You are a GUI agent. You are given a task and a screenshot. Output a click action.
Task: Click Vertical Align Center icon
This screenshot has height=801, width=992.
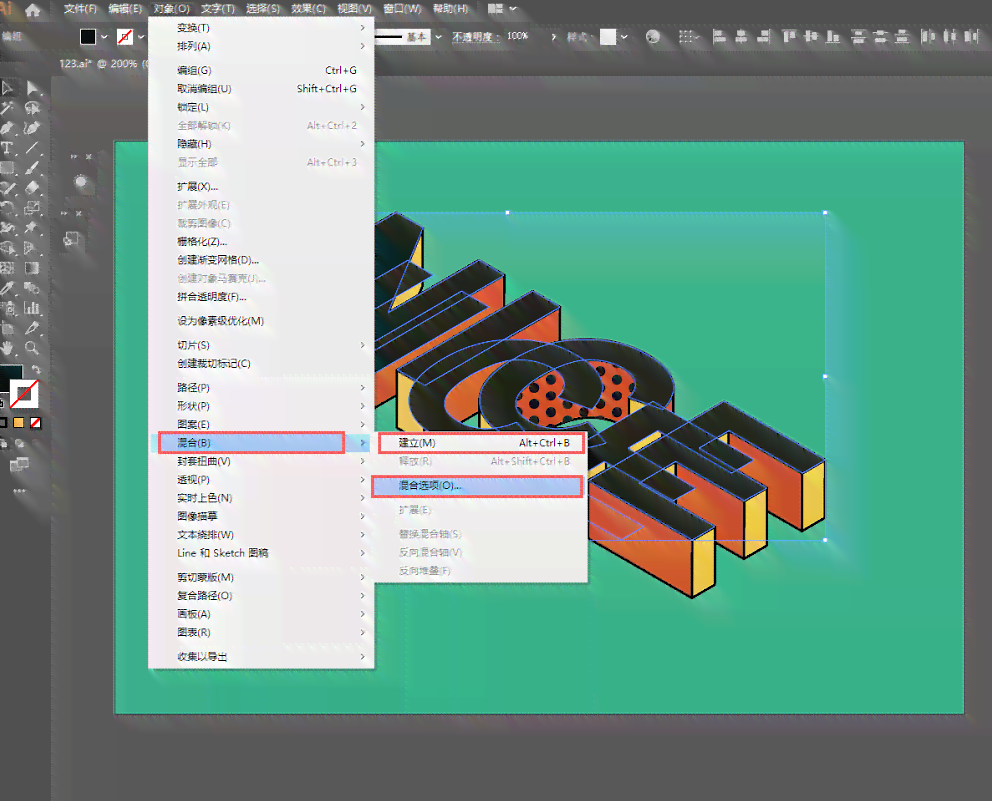click(811, 37)
